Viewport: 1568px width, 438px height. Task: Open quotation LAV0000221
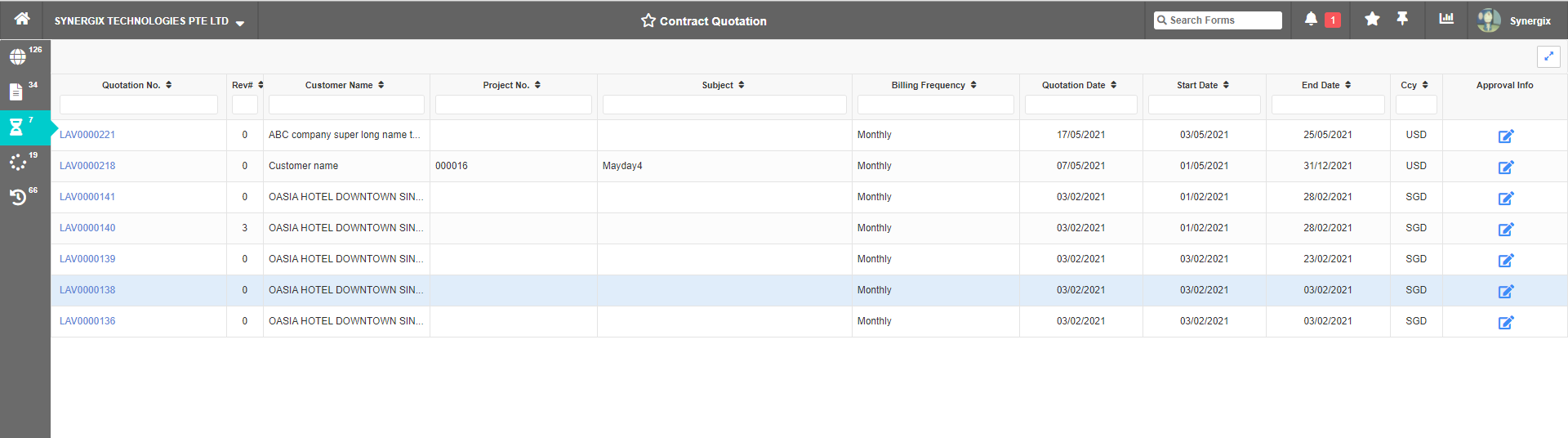click(x=87, y=135)
